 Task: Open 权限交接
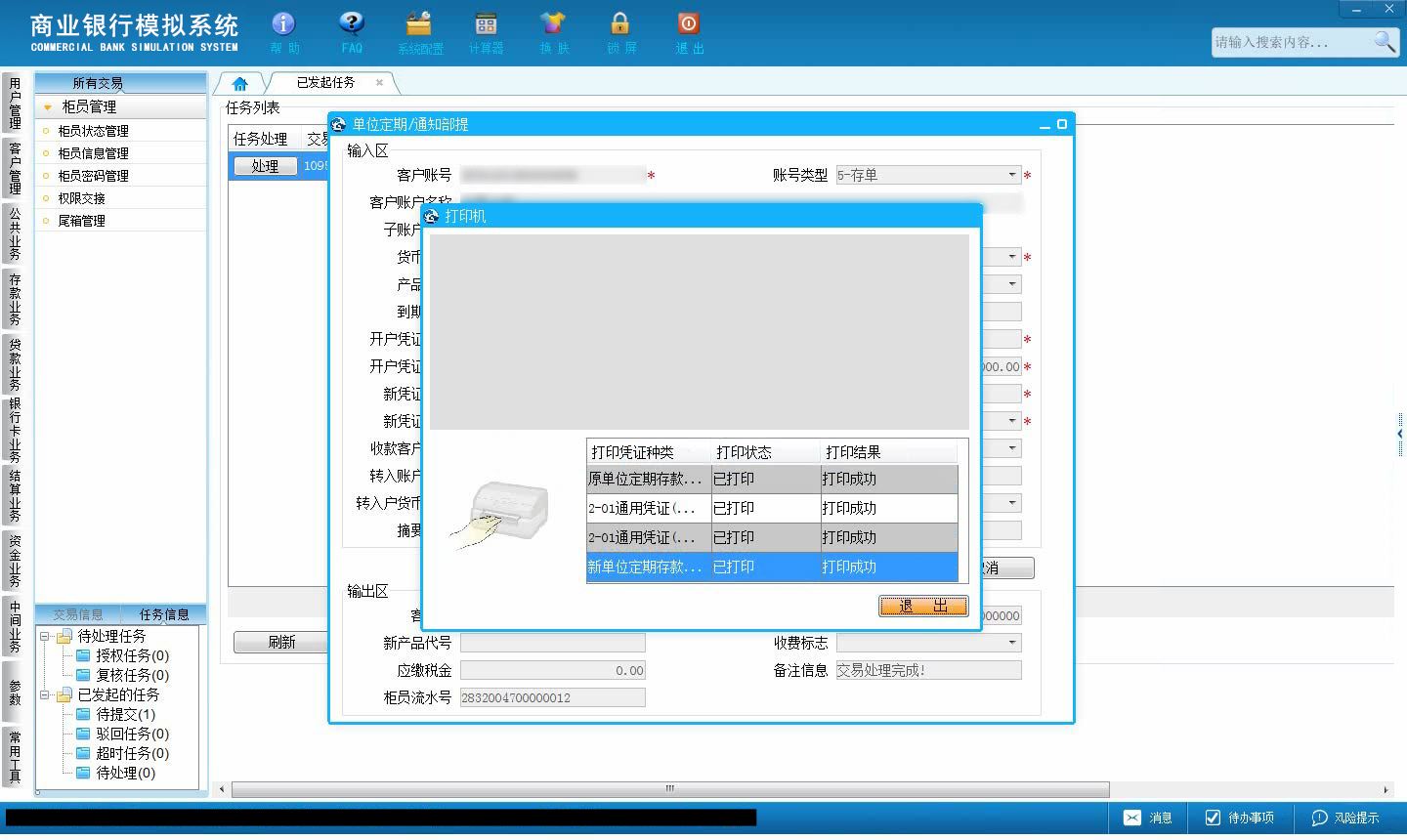81,198
